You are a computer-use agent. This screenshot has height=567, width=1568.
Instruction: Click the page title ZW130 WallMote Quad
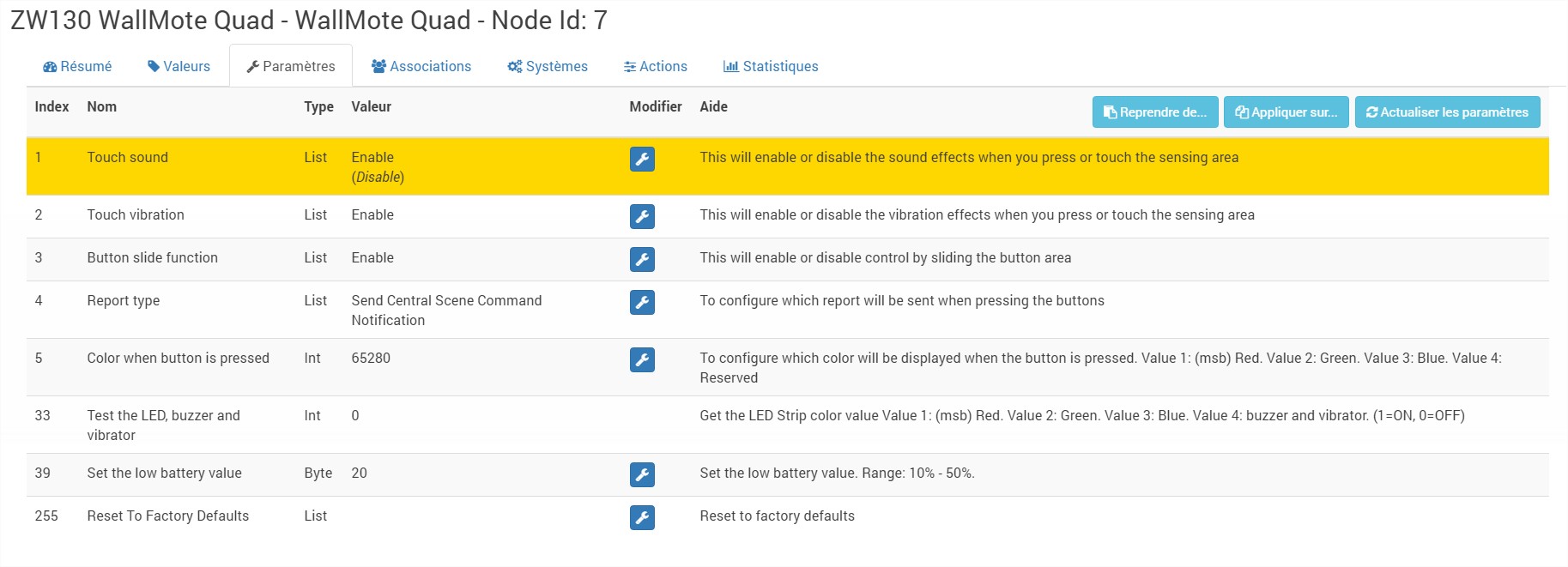pos(309,20)
